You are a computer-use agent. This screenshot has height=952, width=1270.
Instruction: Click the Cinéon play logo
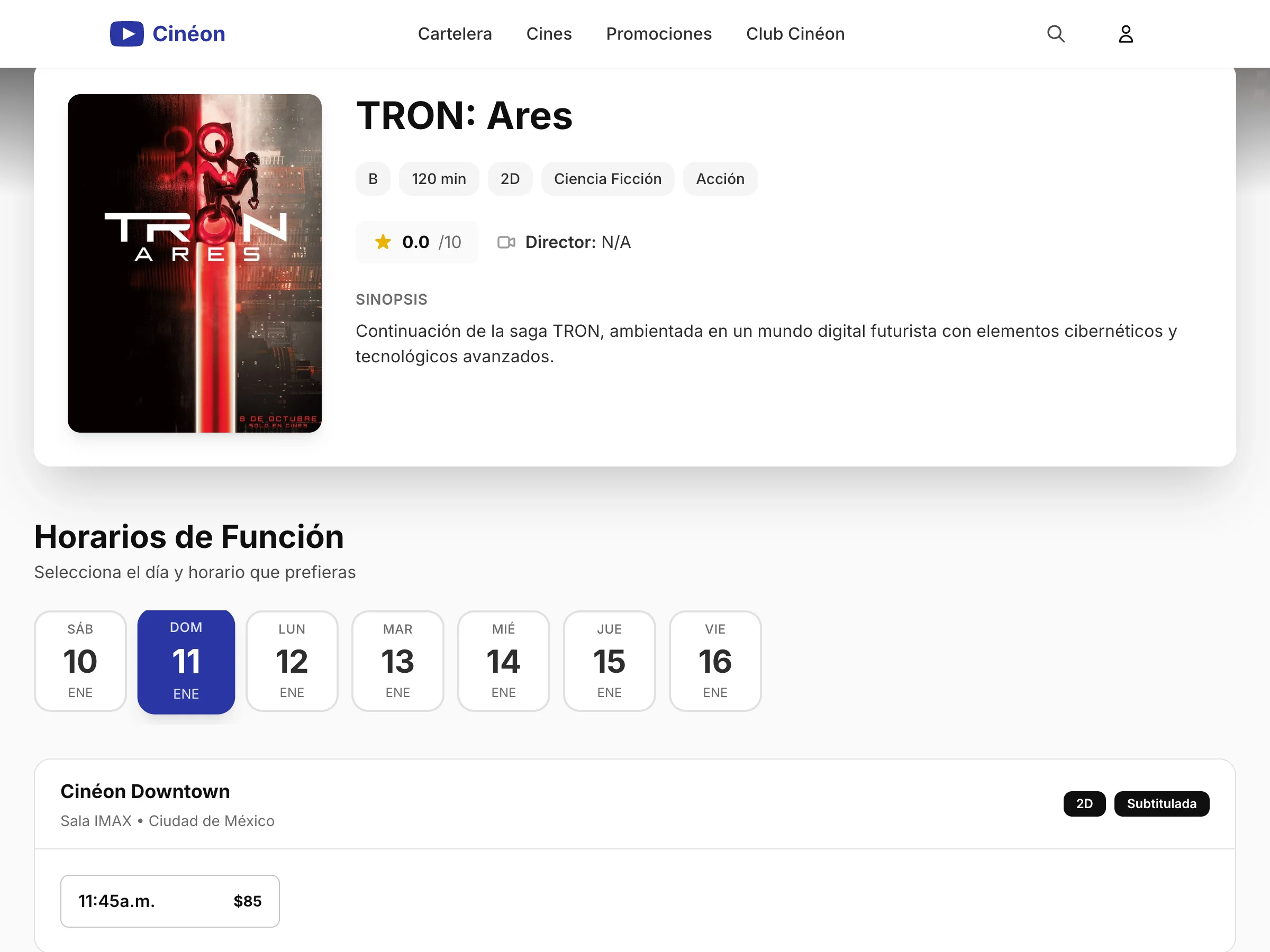pyautogui.click(x=127, y=34)
